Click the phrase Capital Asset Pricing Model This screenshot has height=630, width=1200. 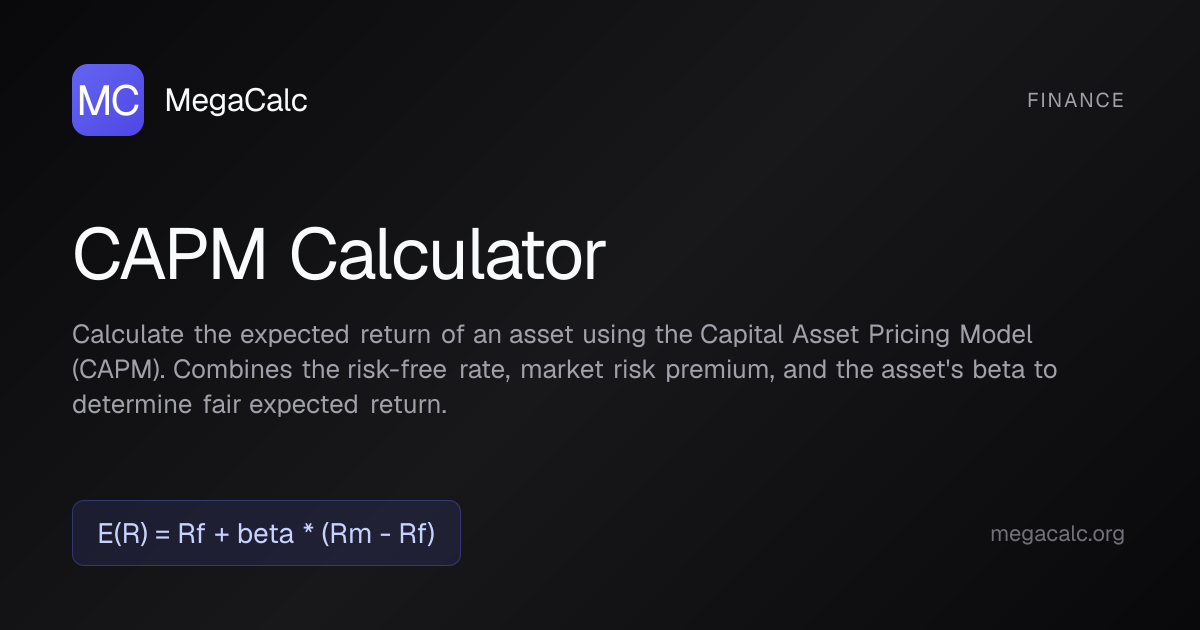866,333
